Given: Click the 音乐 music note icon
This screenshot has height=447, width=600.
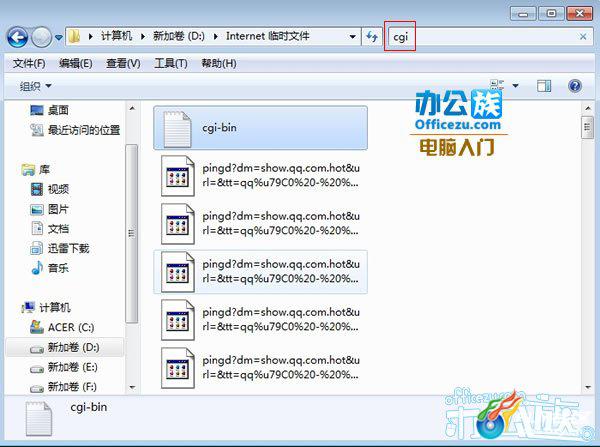Looking at the screenshot, I should pyautogui.click(x=37, y=268).
